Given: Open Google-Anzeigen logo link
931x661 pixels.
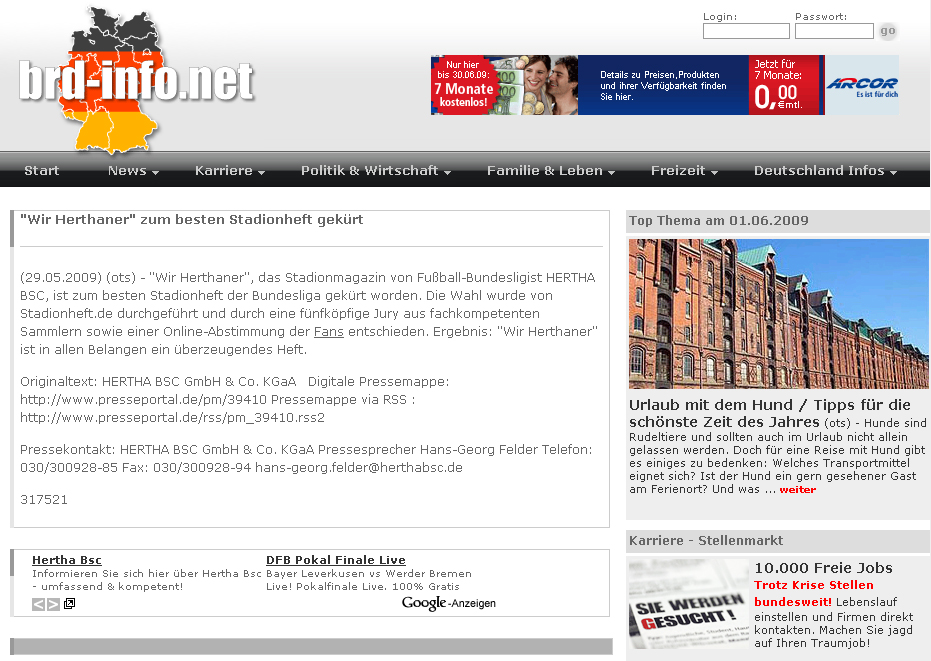Looking at the screenshot, I should pos(448,603).
